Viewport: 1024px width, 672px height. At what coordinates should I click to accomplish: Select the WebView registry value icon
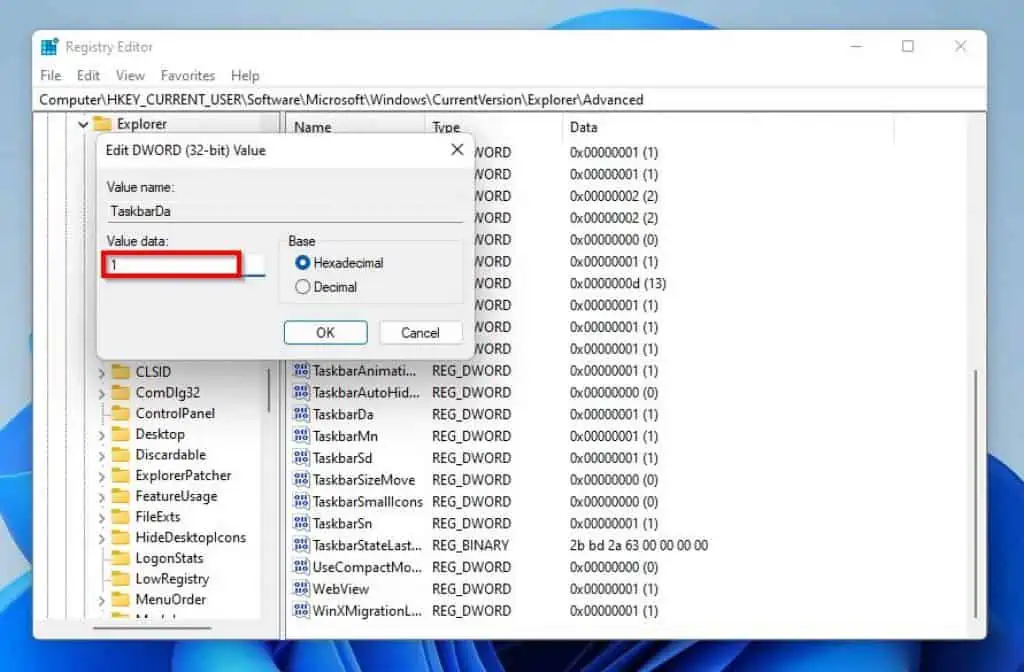301,590
